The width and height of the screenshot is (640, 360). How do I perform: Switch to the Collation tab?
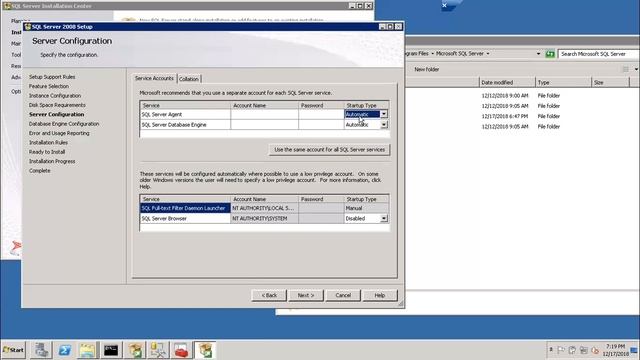[x=189, y=79]
